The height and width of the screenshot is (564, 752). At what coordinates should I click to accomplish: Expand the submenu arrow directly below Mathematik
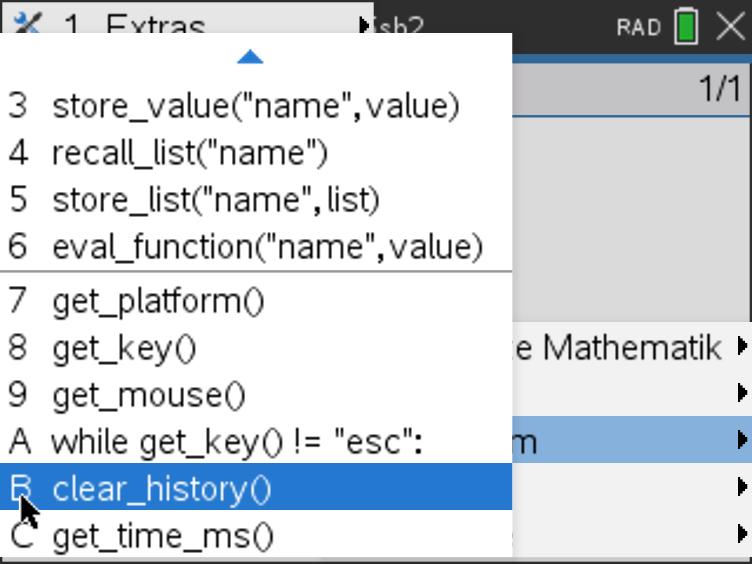741,392
